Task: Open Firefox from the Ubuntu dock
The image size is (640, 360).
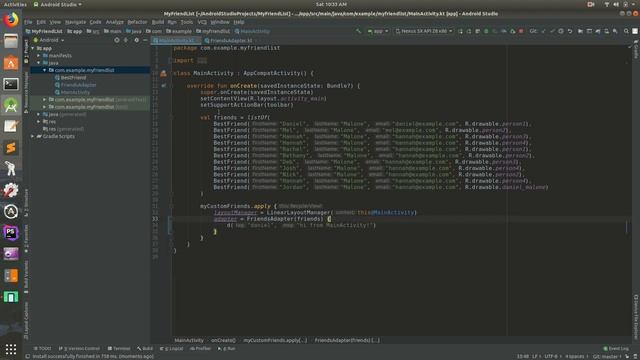Action: 11,20
